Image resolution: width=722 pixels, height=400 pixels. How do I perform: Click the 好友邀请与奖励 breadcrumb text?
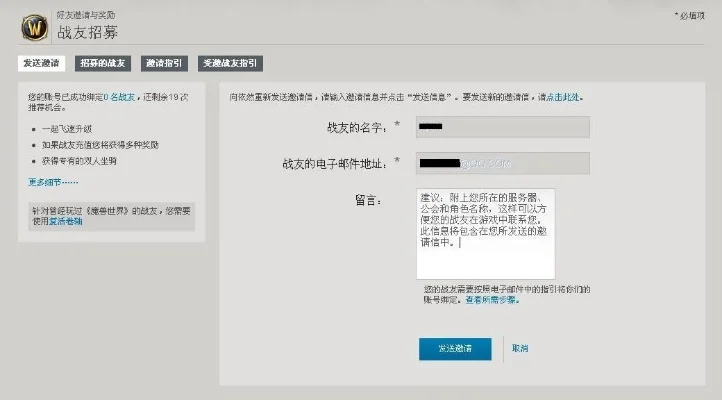point(86,15)
